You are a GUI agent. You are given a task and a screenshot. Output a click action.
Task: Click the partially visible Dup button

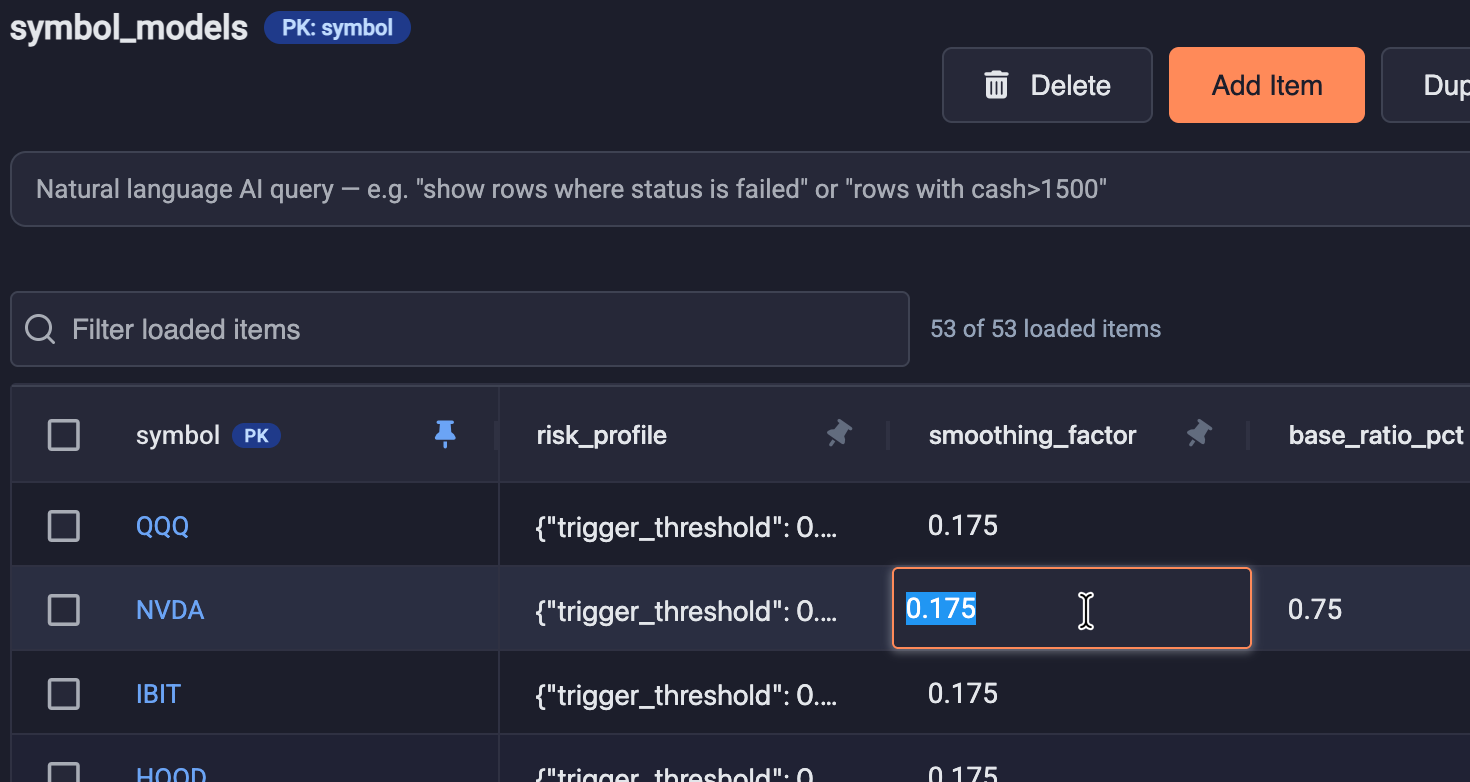[x=1426, y=85]
